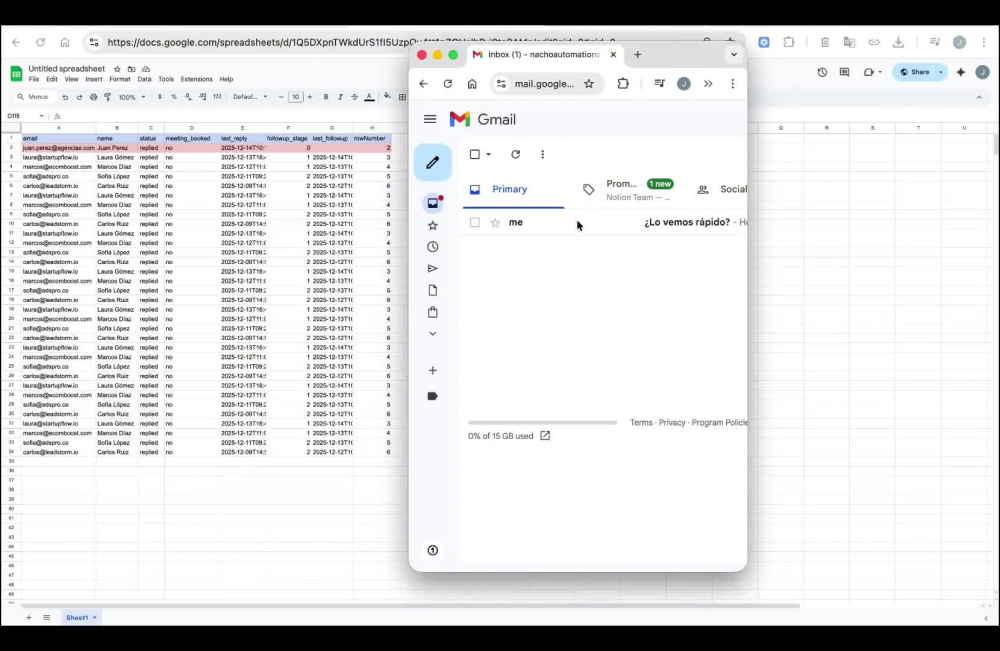Reload page in the Gmail browser window
The width and height of the screenshot is (1000, 651).
[448, 84]
